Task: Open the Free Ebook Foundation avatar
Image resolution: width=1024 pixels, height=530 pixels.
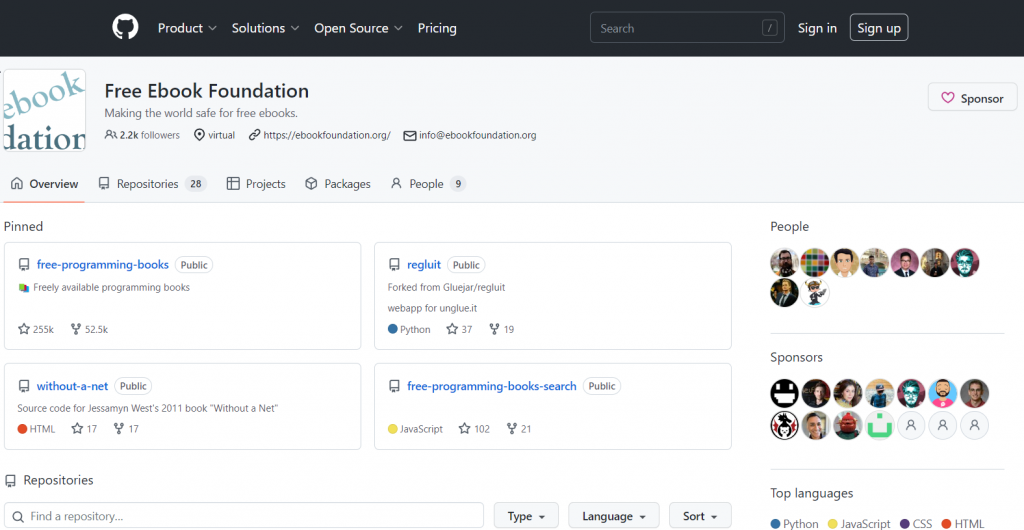Action: pyautogui.click(x=44, y=110)
